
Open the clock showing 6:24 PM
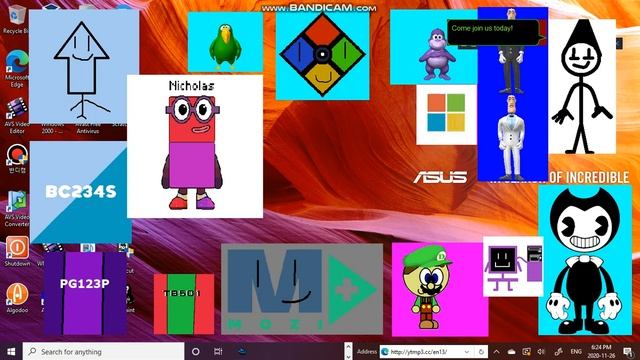click(602, 351)
